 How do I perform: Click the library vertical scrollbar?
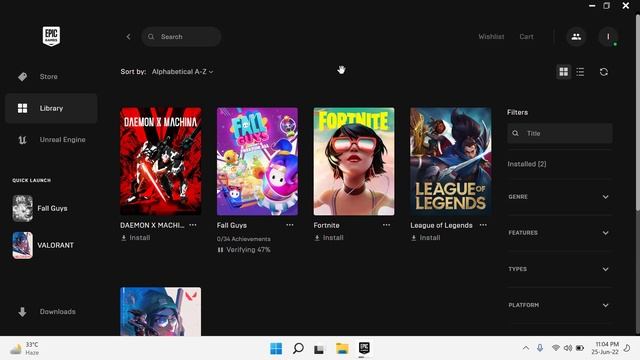coord(638,114)
